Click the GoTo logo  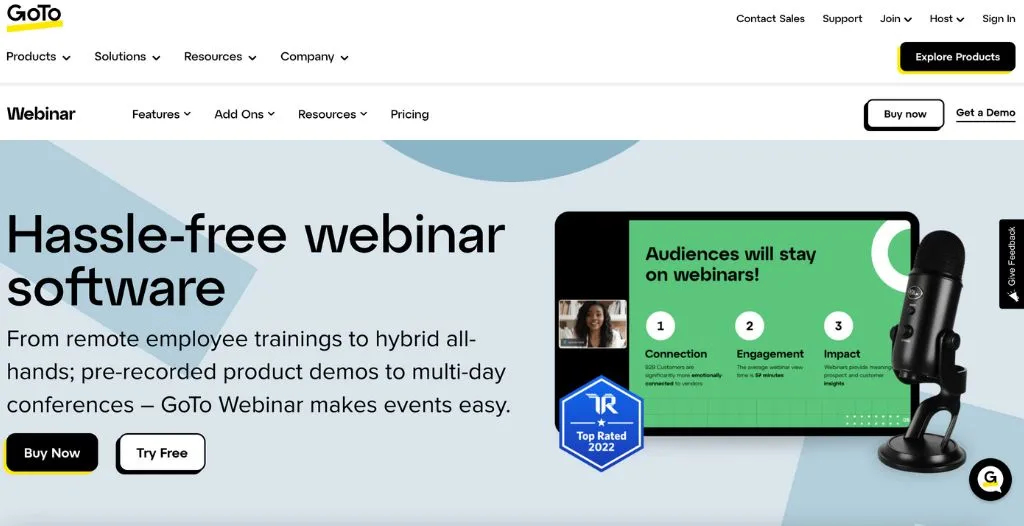pyautogui.click(x=34, y=17)
